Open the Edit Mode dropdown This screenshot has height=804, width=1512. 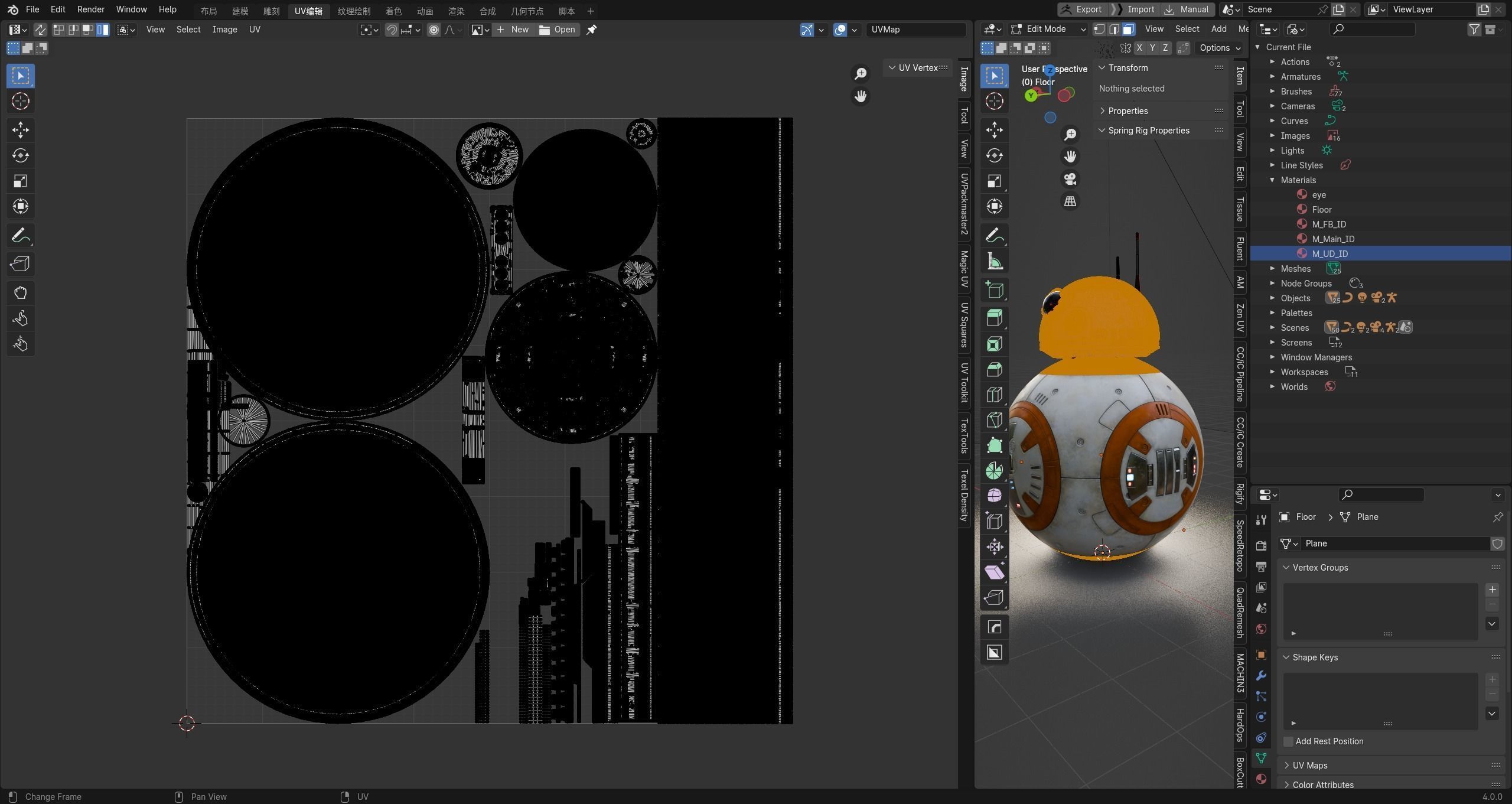point(1048,29)
